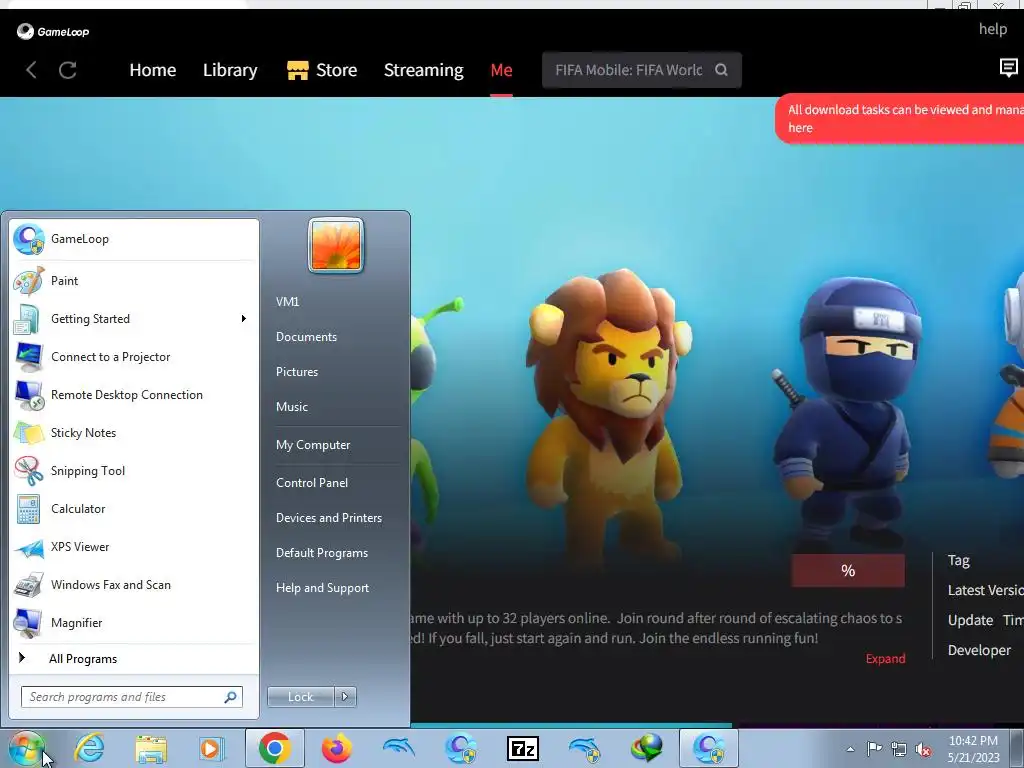Switch to Google Chrome on taskbar
The image size is (1024, 768).
tap(275, 748)
